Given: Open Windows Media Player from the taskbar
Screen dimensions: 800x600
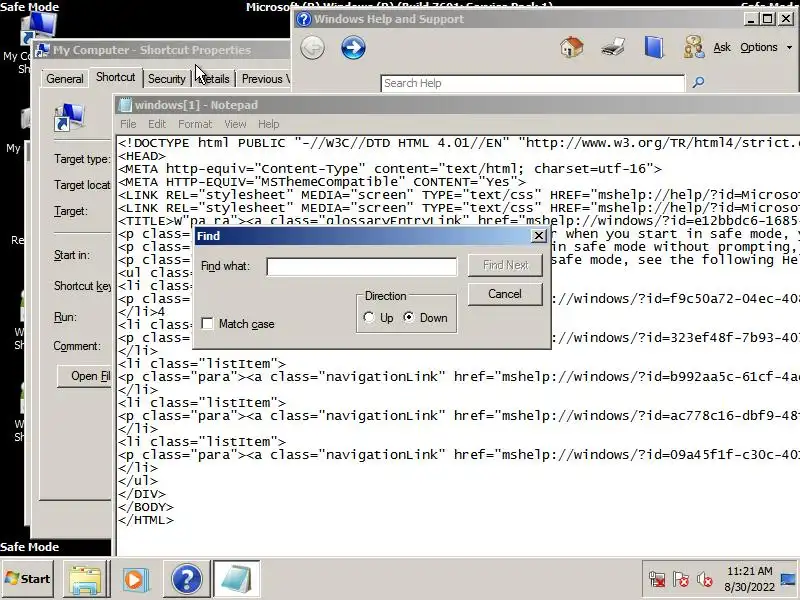Looking at the screenshot, I should (x=135, y=579).
